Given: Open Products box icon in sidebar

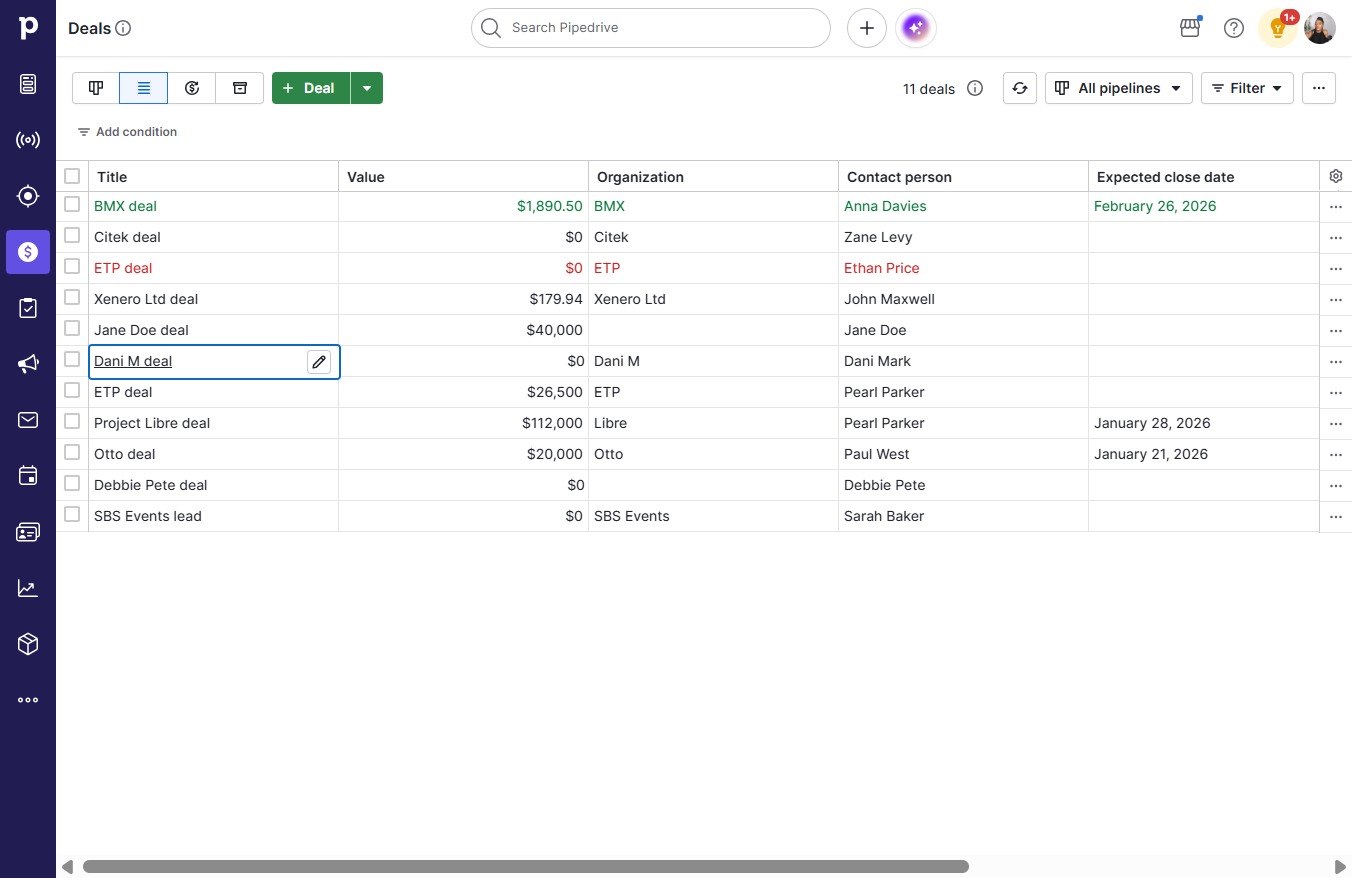Looking at the screenshot, I should pyautogui.click(x=28, y=644).
